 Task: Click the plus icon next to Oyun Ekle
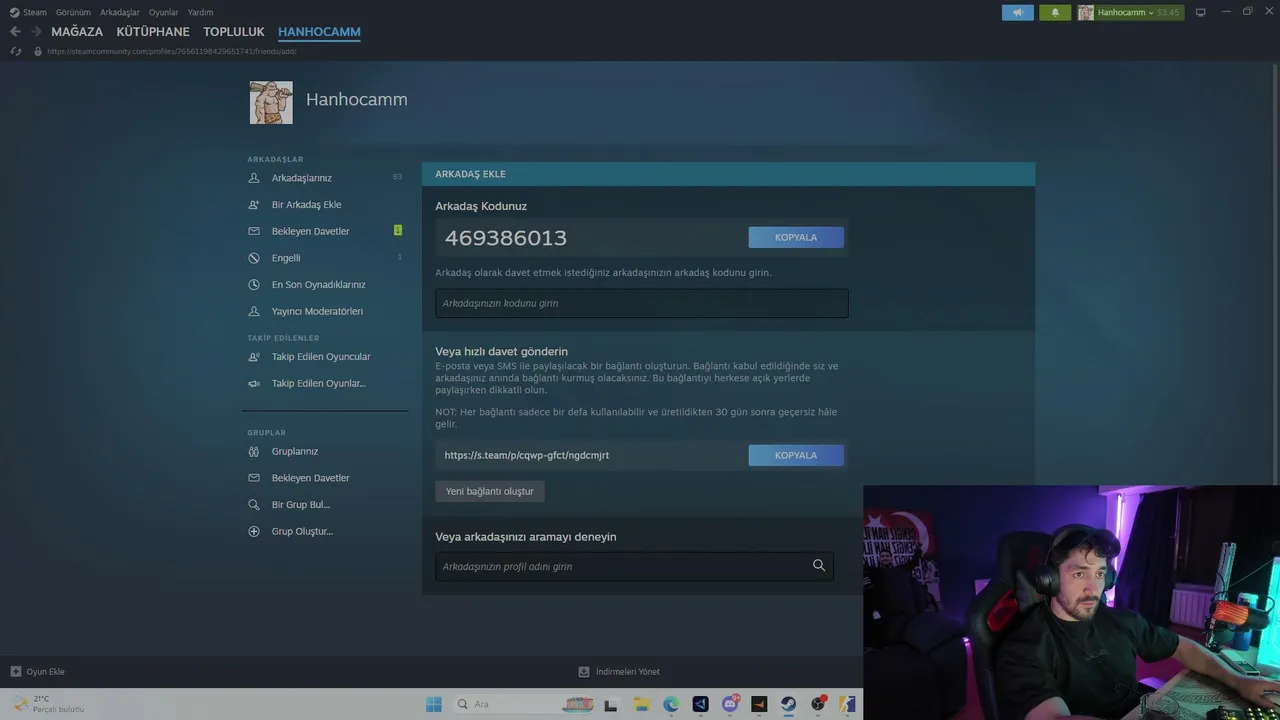tap(16, 672)
